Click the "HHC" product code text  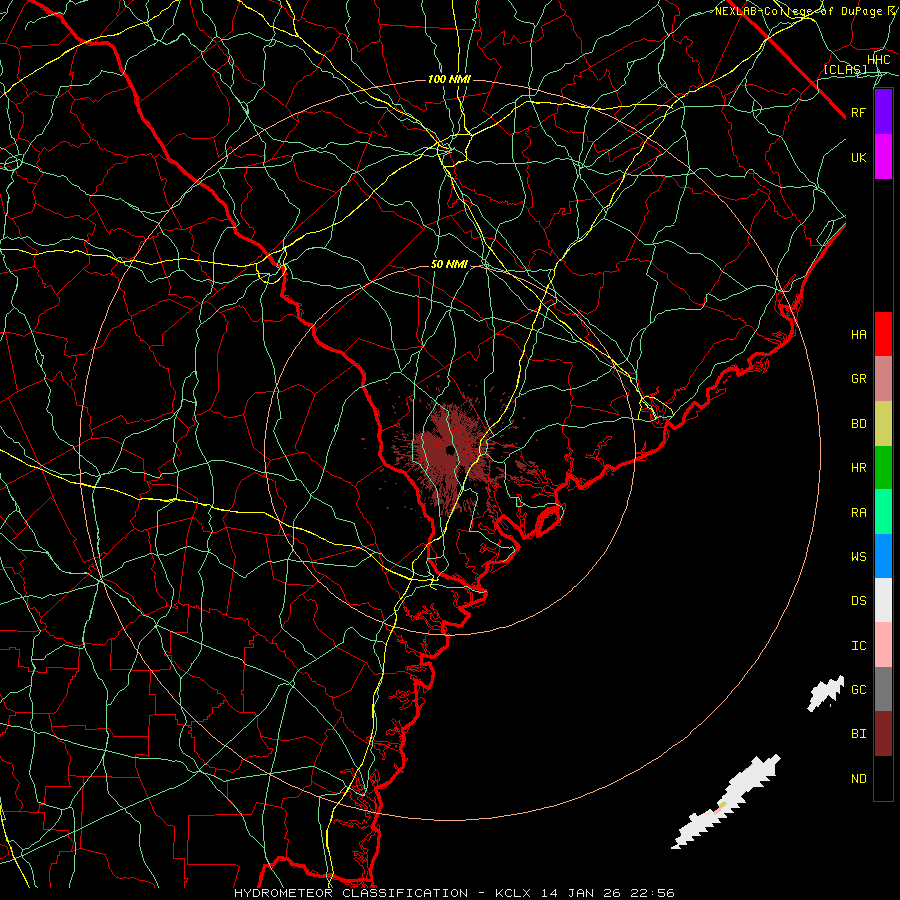878,60
